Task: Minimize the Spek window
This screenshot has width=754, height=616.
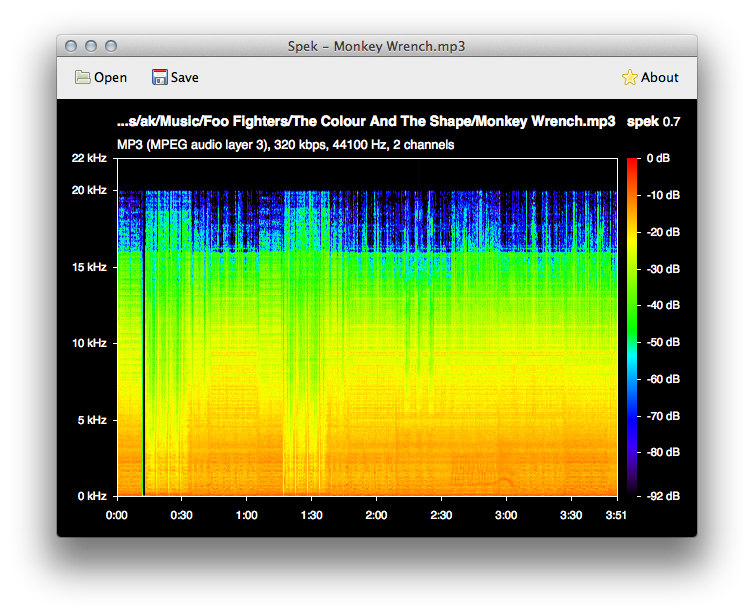Action: point(91,46)
